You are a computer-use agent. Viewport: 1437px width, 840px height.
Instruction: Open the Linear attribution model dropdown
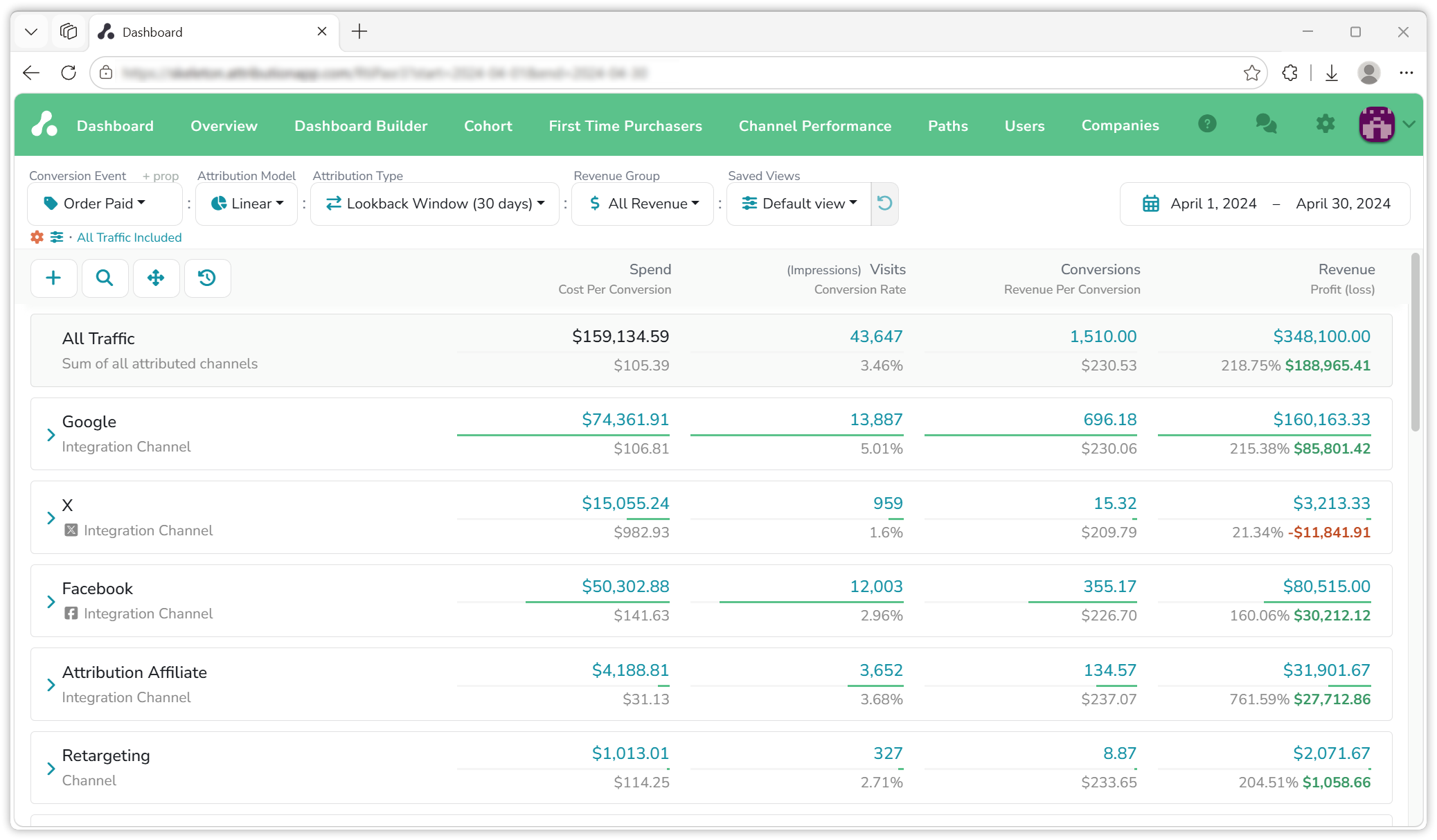tap(247, 204)
